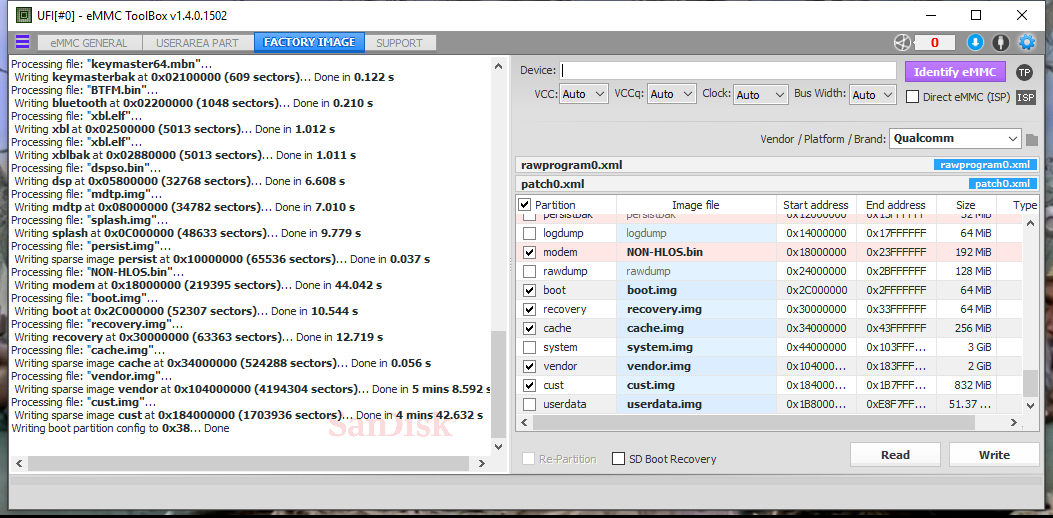This screenshot has height=518, width=1053.
Task: Click the blue download arrow icon
Action: click(975, 42)
